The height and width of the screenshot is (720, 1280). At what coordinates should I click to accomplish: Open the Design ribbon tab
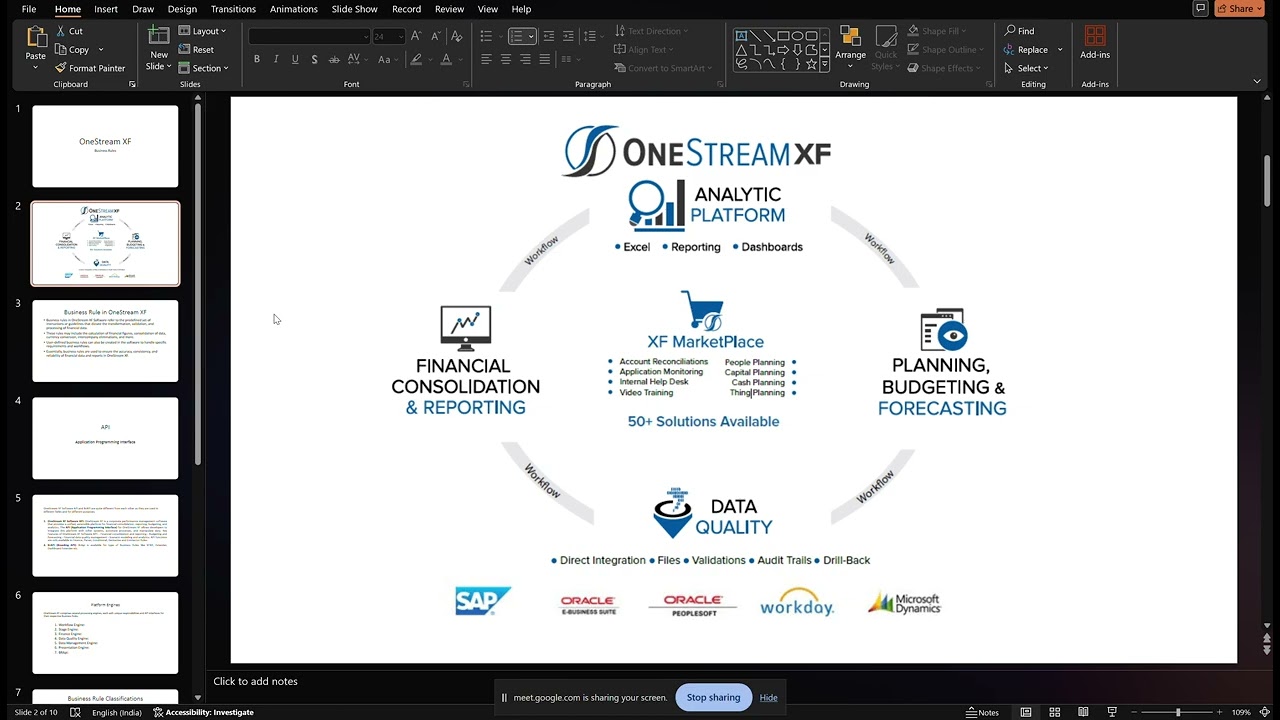182,9
